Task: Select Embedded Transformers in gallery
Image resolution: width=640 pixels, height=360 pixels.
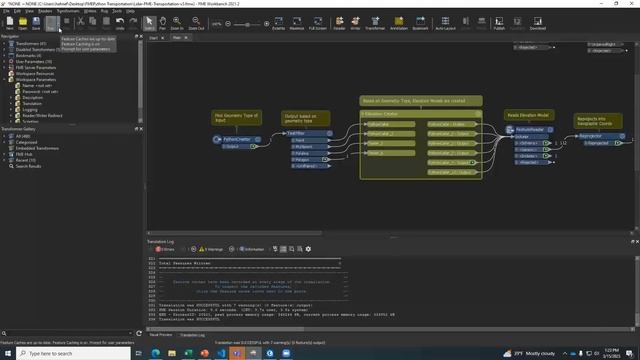Action: click(37, 148)
